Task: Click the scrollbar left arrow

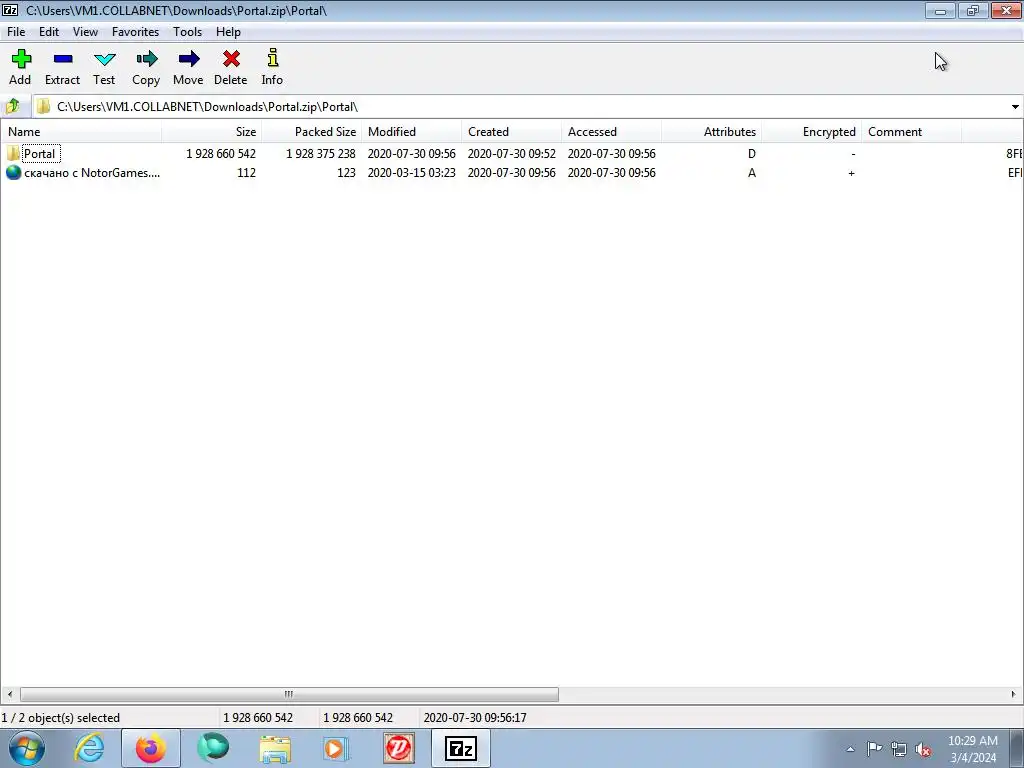Action: [x=9, y=694]
